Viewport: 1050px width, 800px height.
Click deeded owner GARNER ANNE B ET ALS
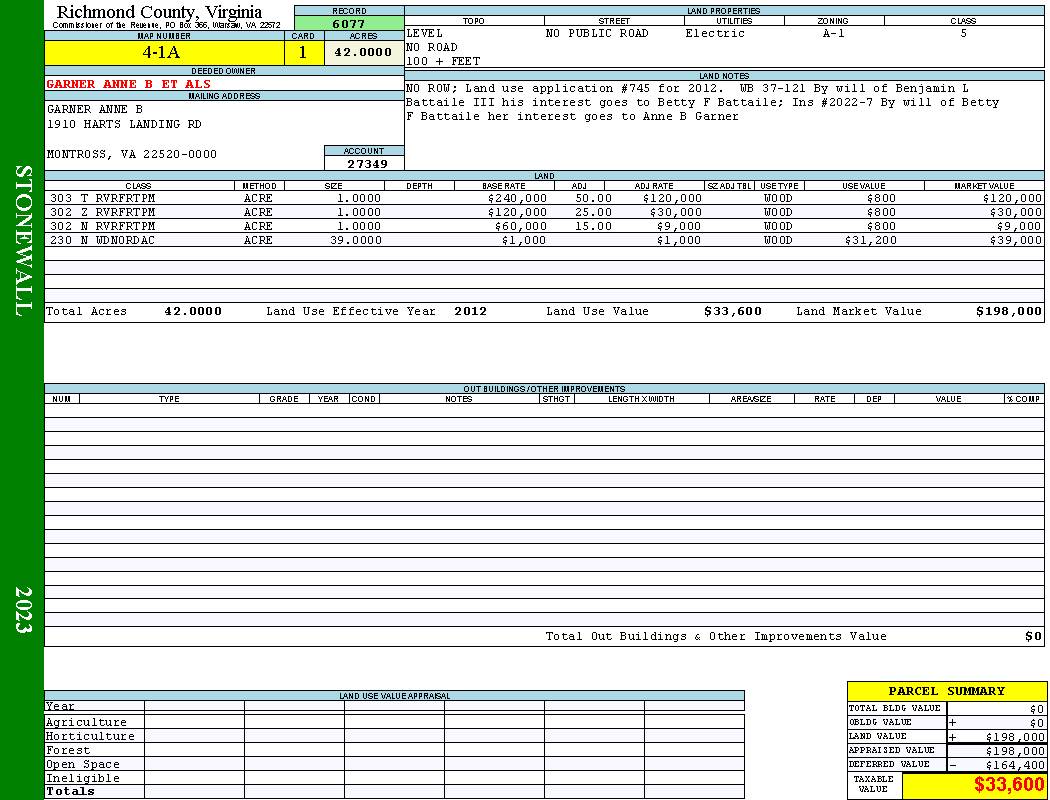pos(129,84)
